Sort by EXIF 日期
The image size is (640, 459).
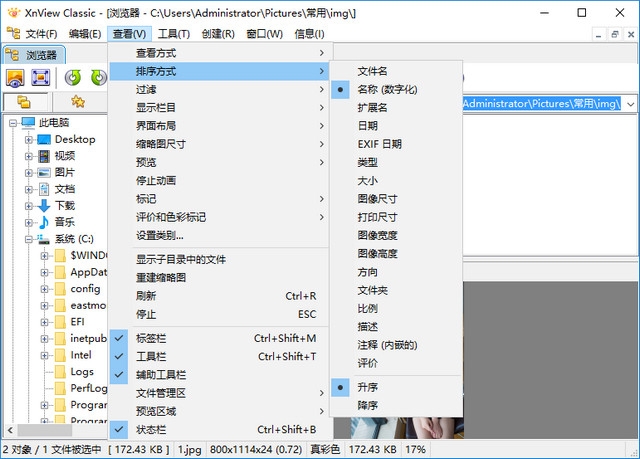tap(396, 144)
